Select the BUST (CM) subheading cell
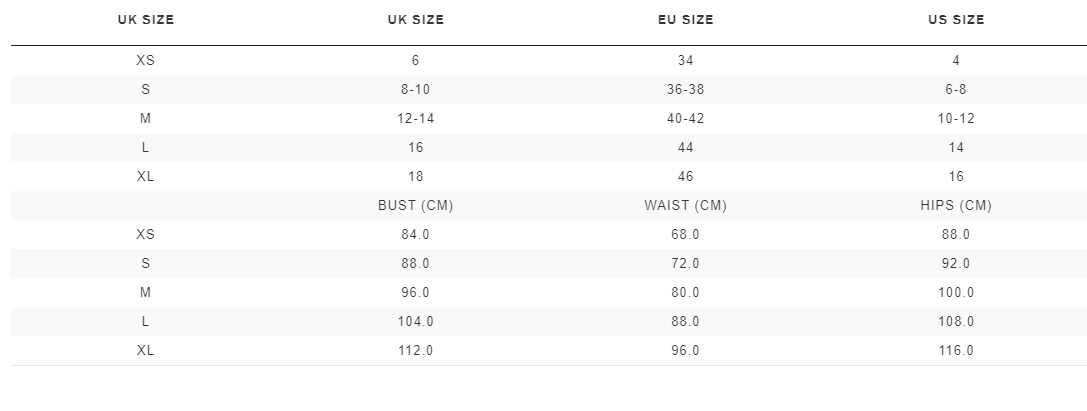 pos(415,206)
